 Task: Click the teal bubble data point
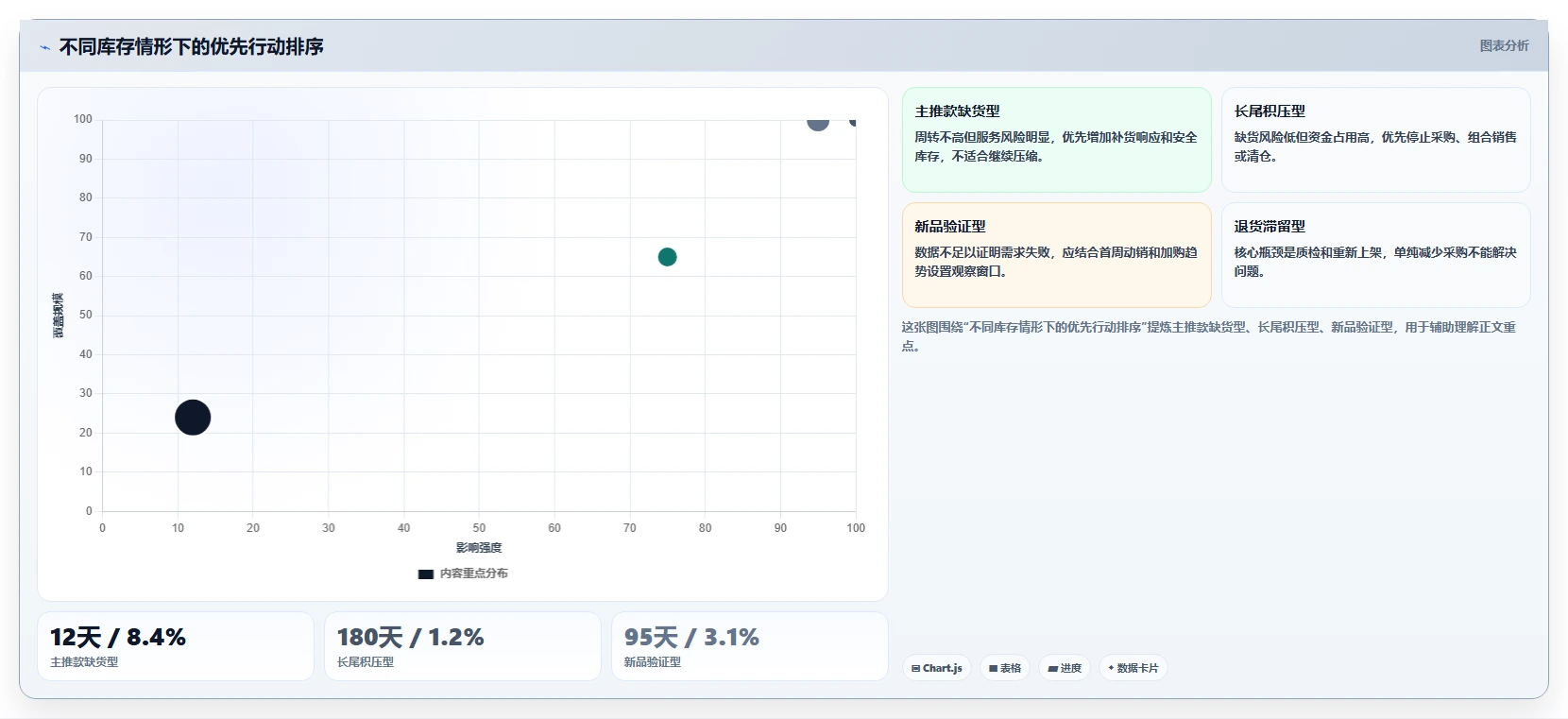click(667, 257)
